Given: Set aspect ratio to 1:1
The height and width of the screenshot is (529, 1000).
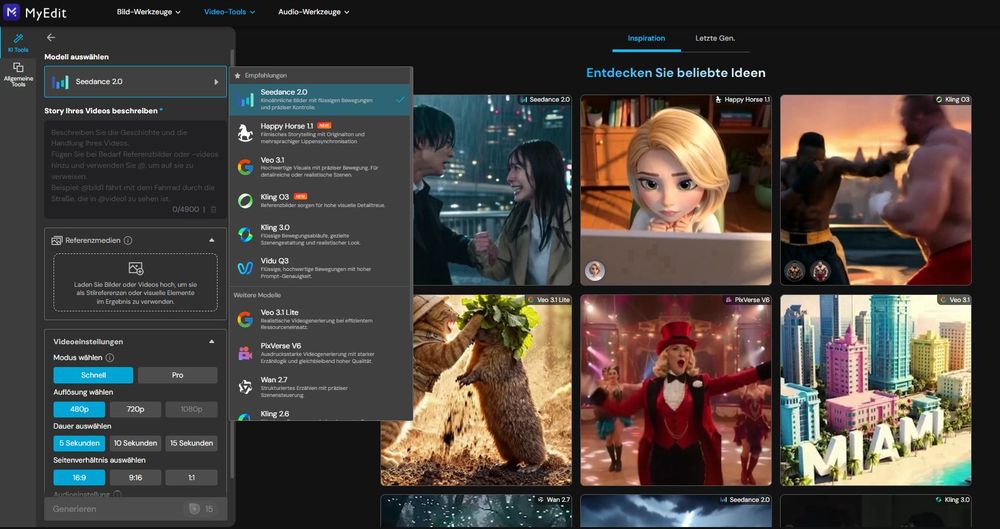Looking at the screenshot, I should tap(191, 477).
